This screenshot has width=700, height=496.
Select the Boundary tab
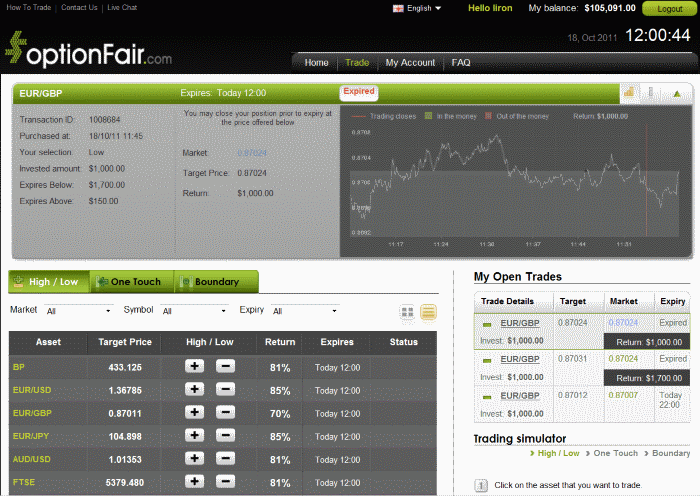tap(216, 282)
